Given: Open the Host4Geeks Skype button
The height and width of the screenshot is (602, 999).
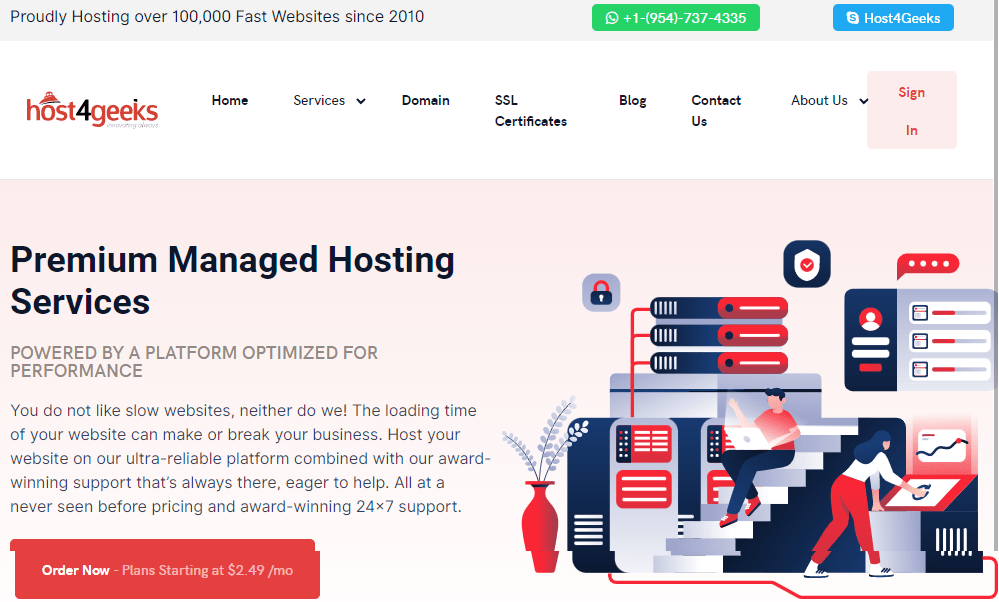Looking at the screenshot, I should 893,18.
